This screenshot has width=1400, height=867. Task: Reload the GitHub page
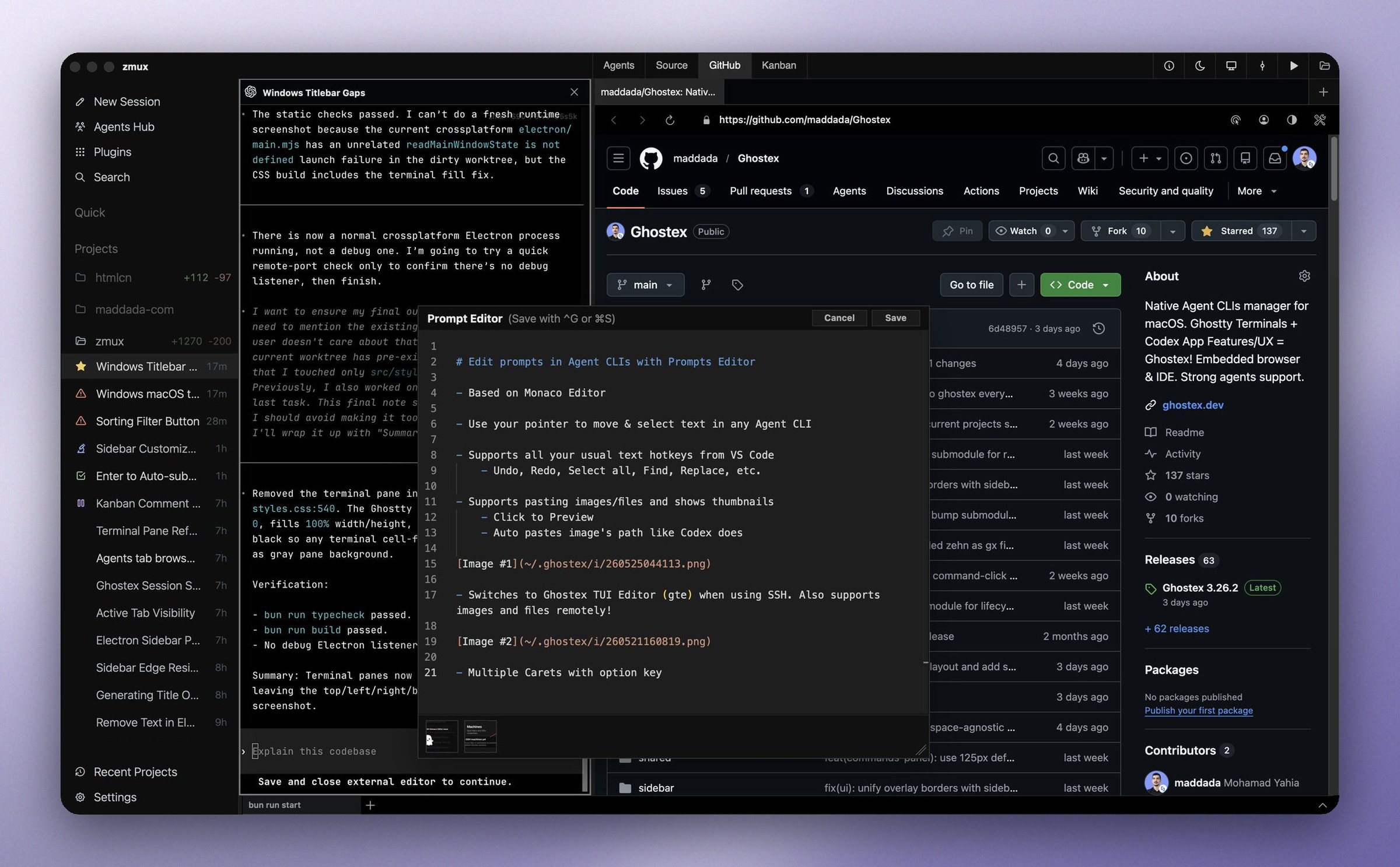pos(670,120)
